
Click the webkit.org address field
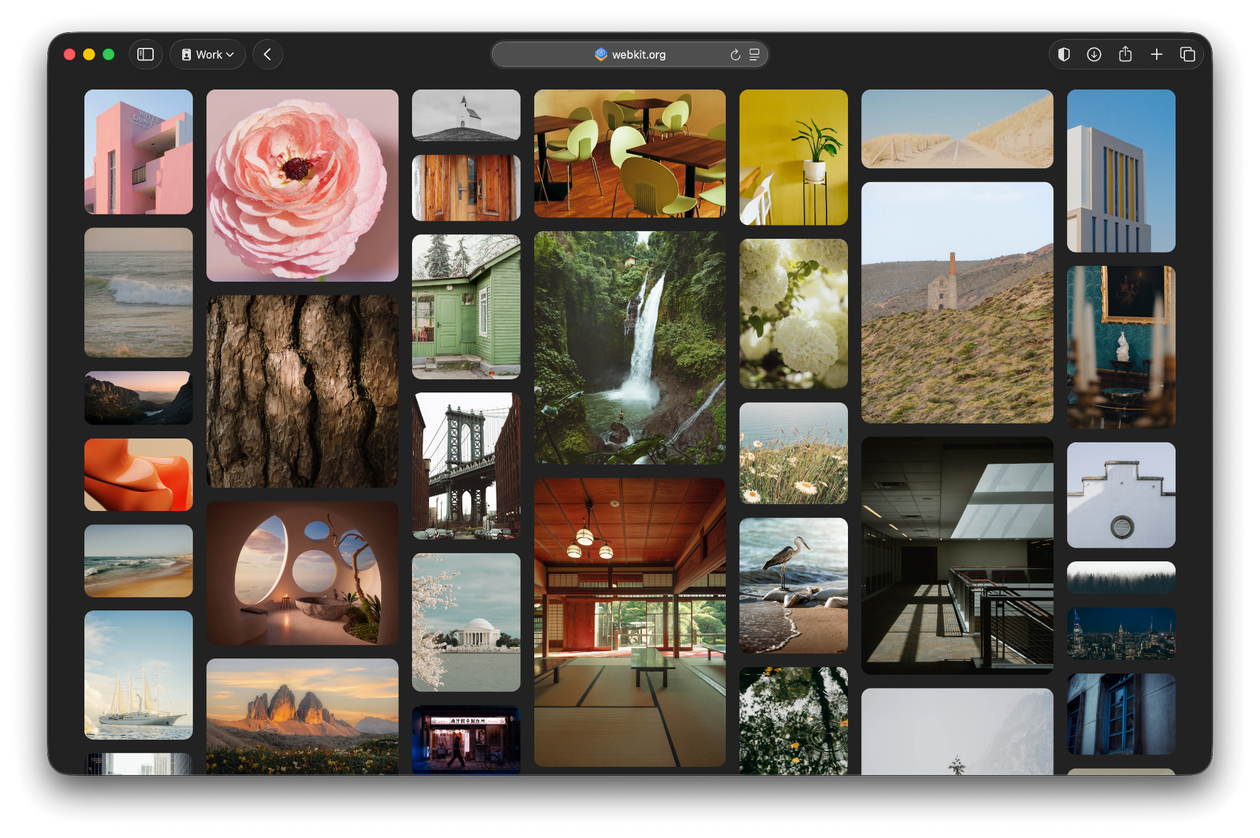[640, 55]
